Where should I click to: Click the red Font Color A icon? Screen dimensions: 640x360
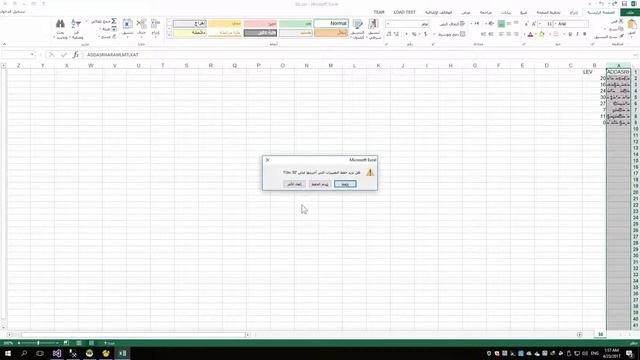pyautogui.click(x=531, y=35)
